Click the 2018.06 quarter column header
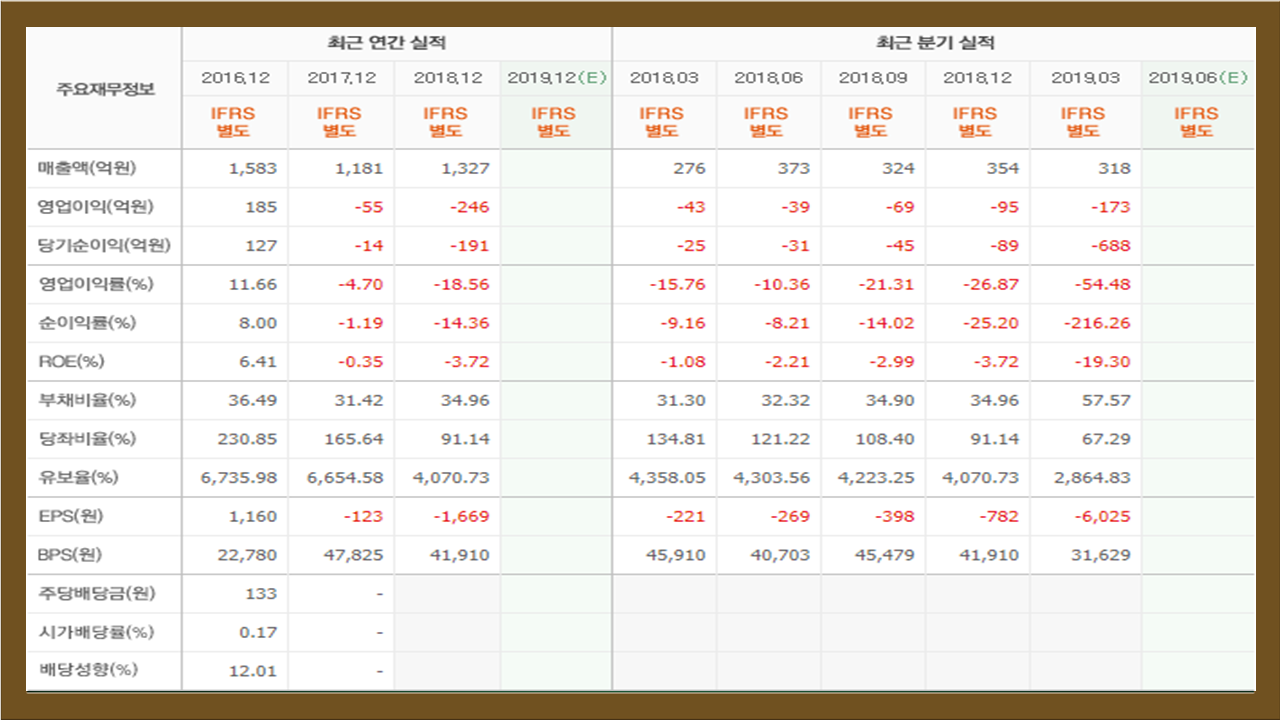Viewport: 1280px width, 720px height. pyautogui.click(x=769, y=78)
